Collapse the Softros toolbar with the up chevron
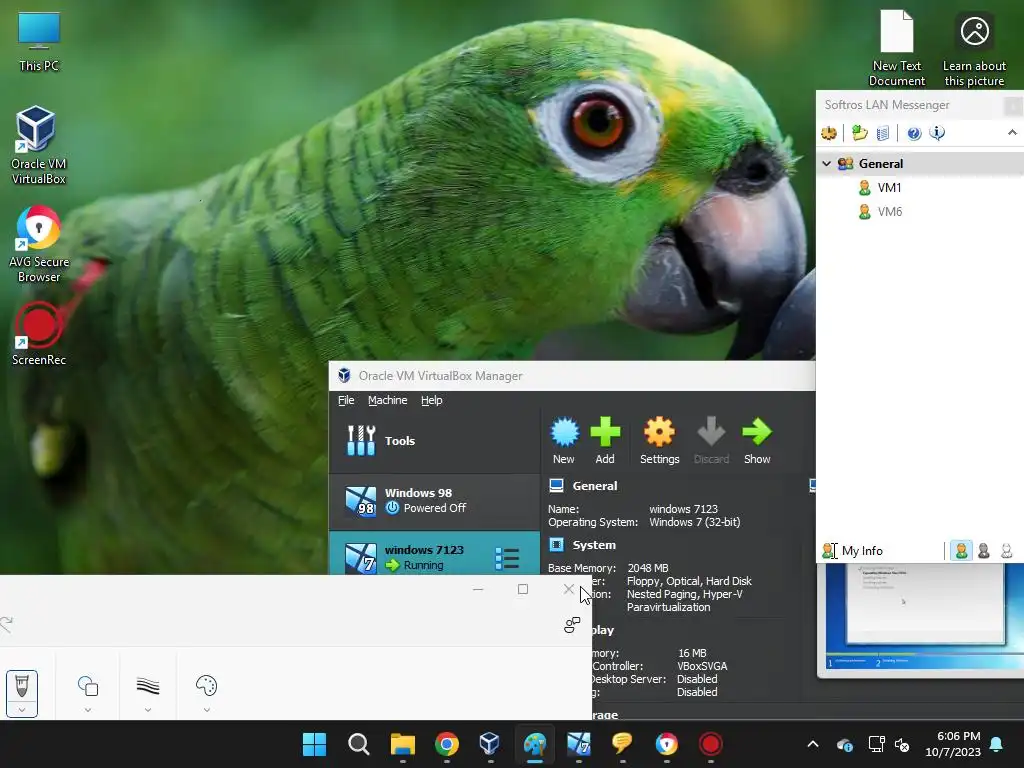This screenshot has width=1024, height=768. point(1012,133)
